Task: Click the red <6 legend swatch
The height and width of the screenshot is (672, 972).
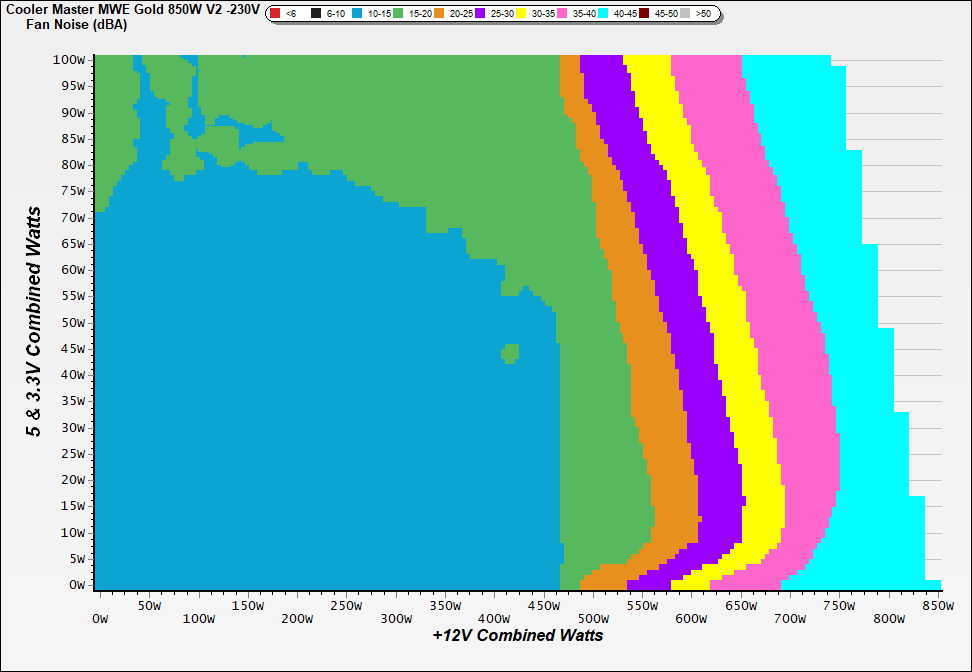Action: pyautogui.click(x=275, y=14)
